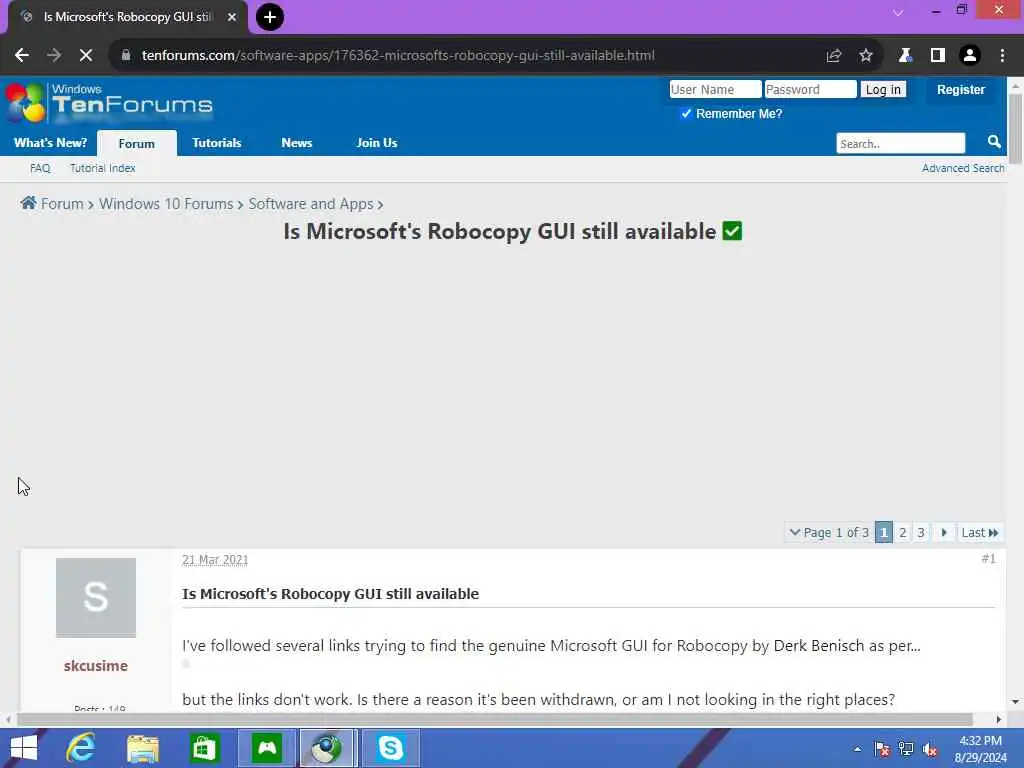Click the Log in button
The height and width of the screenshot is (768, 1024).
click(883, 89)
